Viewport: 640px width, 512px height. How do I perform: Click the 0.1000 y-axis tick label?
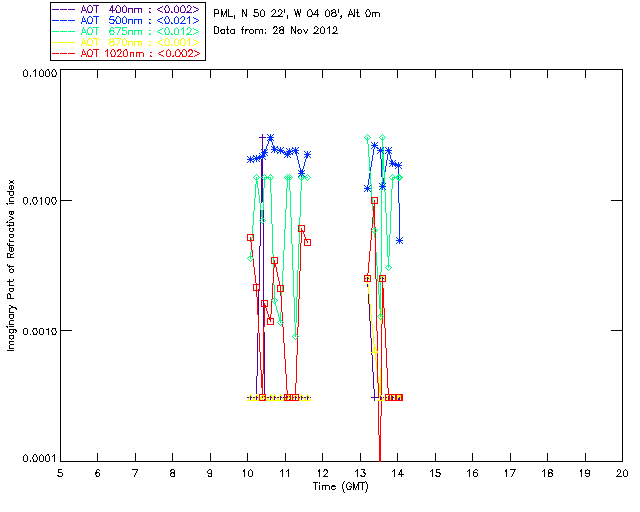click(x=39, y=73)
